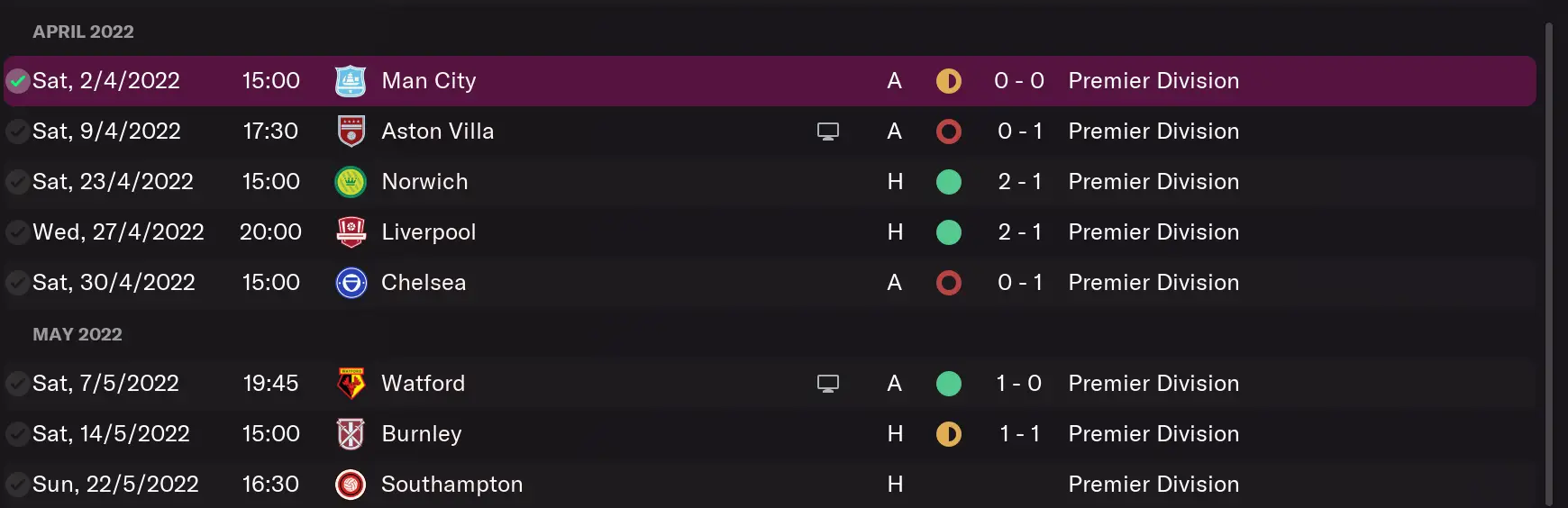Click the Man City club badge

[351, 81]
